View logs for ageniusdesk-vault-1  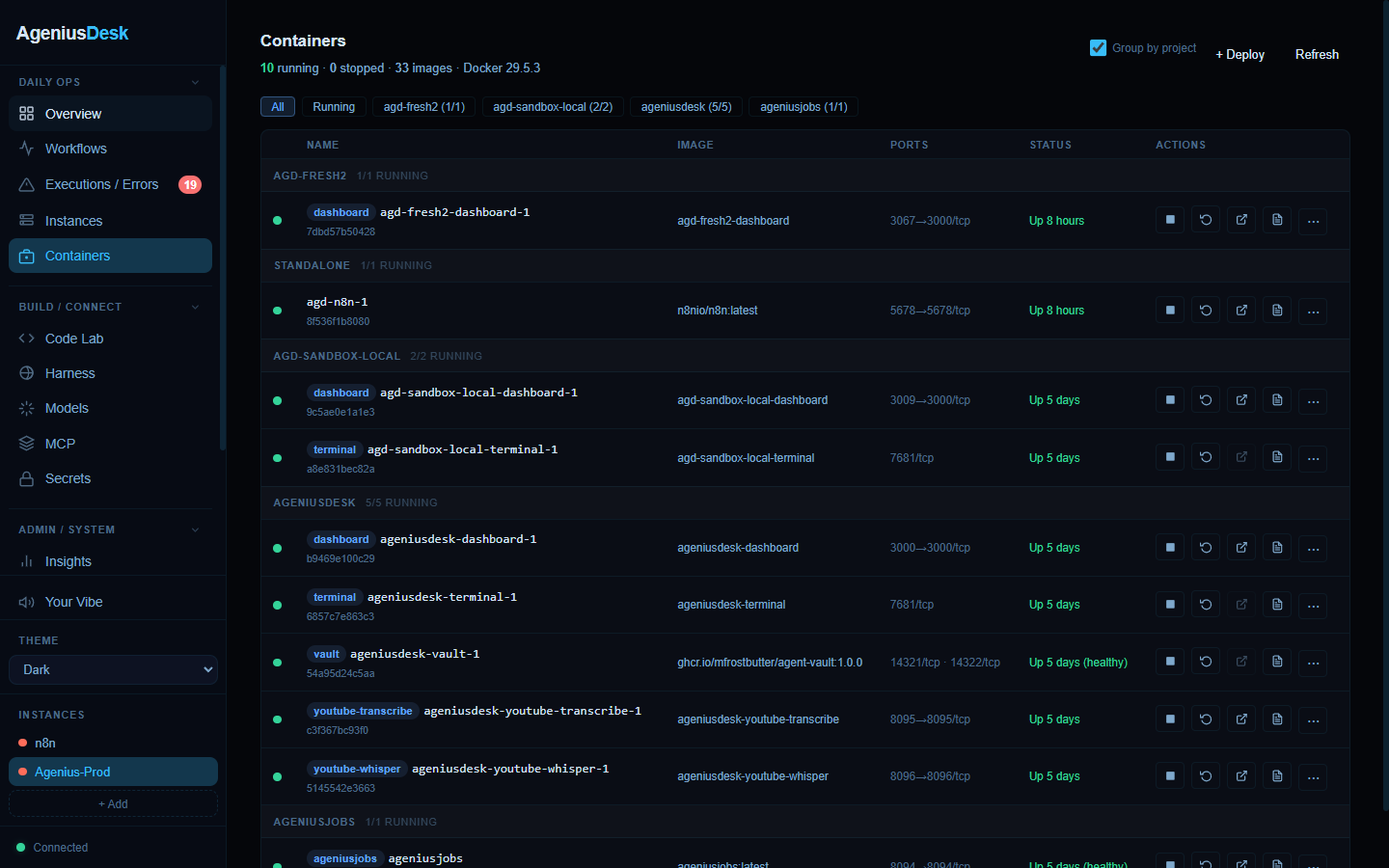tap(1277, 662)
